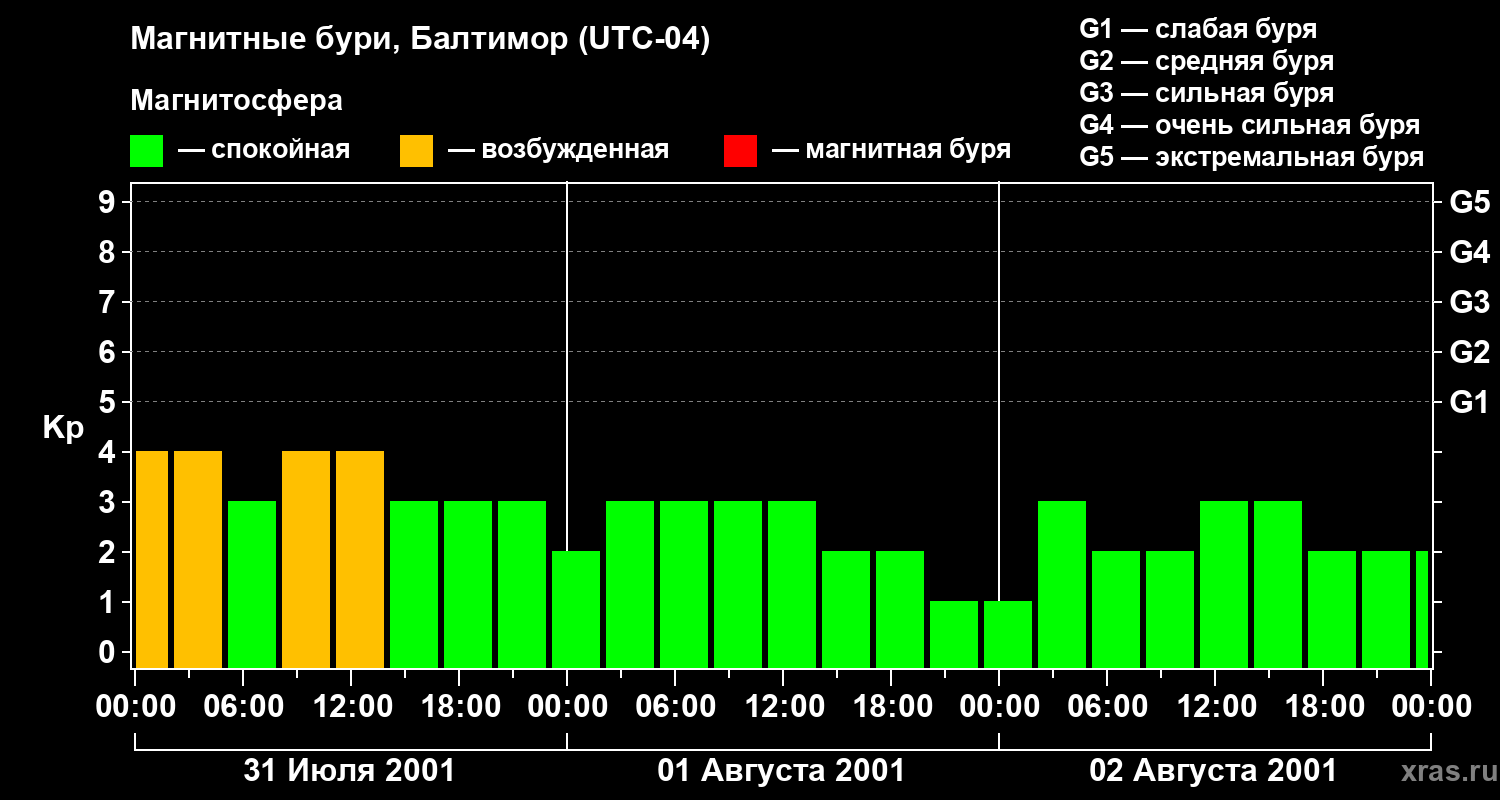Click the G2 storm level label on right axis
The height and width of the screenshot is (800, 1500).
coord(1469,353)
